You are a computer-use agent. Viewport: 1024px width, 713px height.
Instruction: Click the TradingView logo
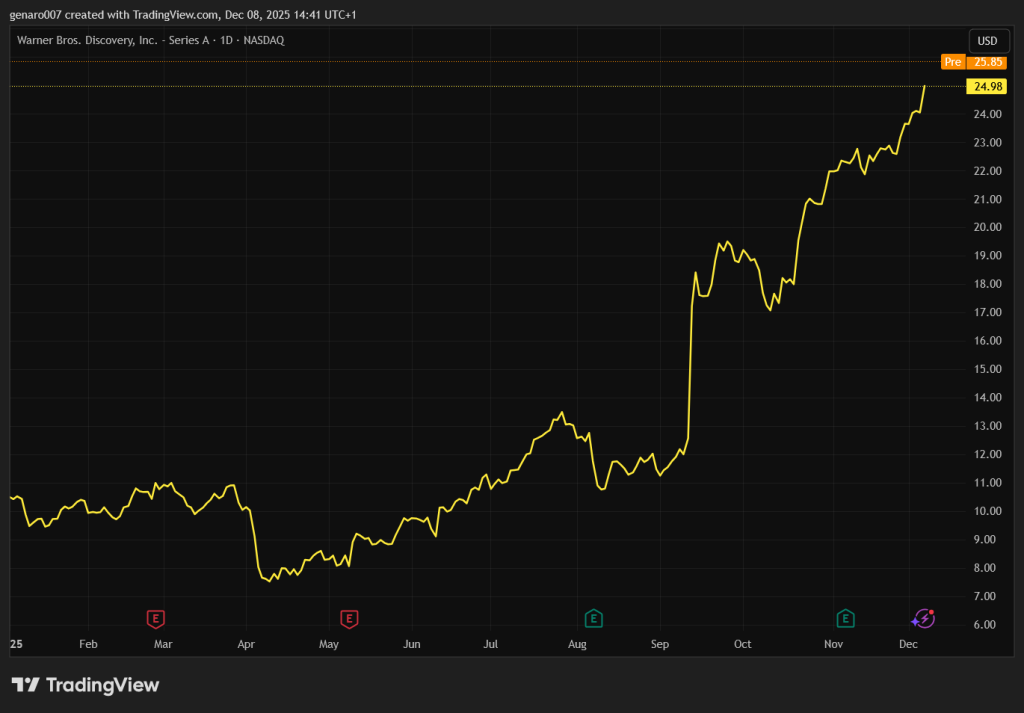[85, 685]
